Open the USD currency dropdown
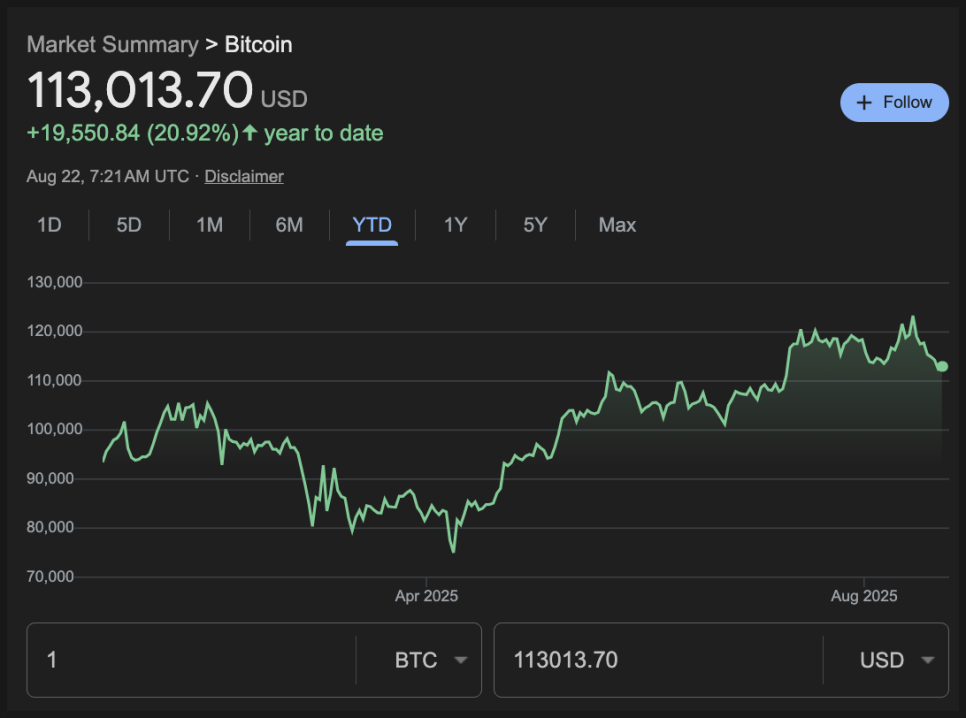The width and height of the screenshot is (966, 718). [896, 660]
